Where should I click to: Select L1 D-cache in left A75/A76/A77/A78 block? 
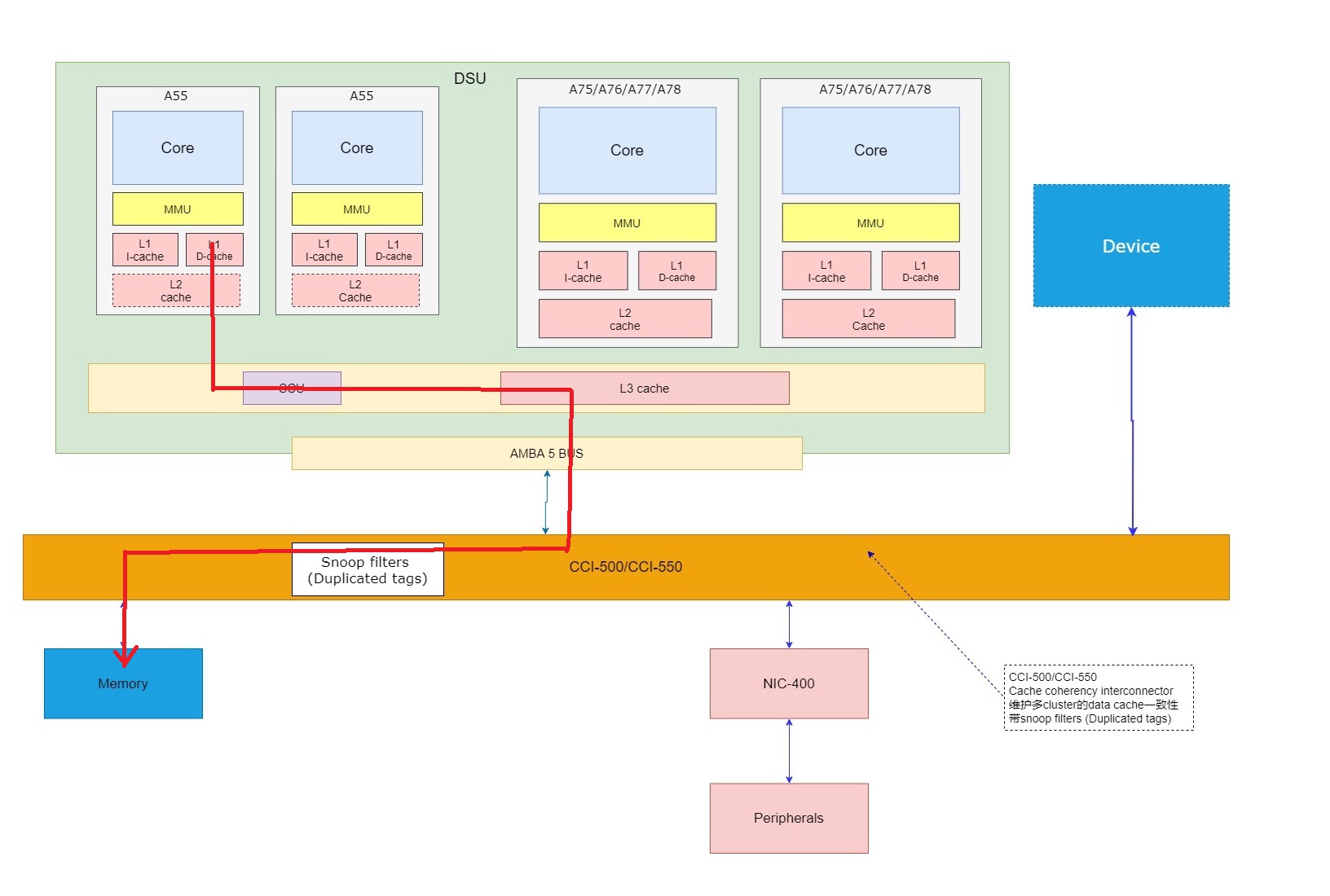point(677,271)
